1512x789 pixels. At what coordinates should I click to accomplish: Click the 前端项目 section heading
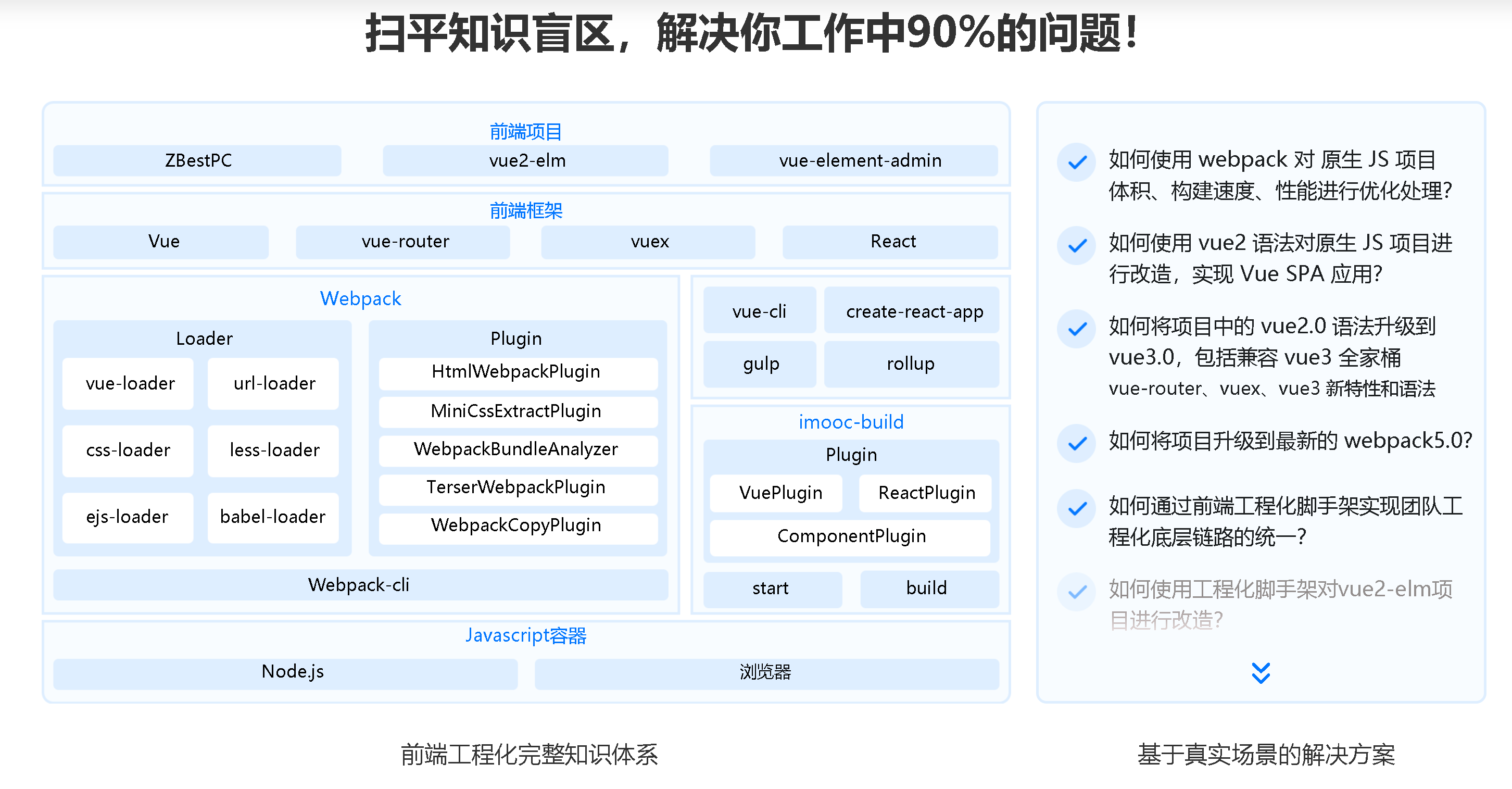(526, 131)
